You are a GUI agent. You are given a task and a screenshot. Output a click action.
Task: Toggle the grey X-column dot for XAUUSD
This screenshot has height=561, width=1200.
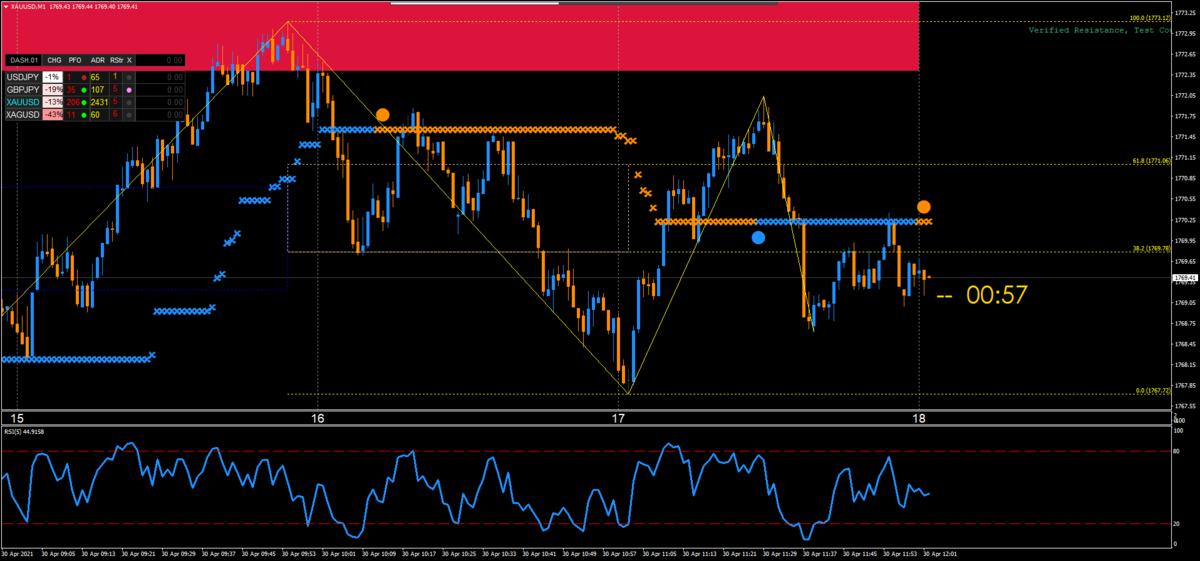(129, 103)
